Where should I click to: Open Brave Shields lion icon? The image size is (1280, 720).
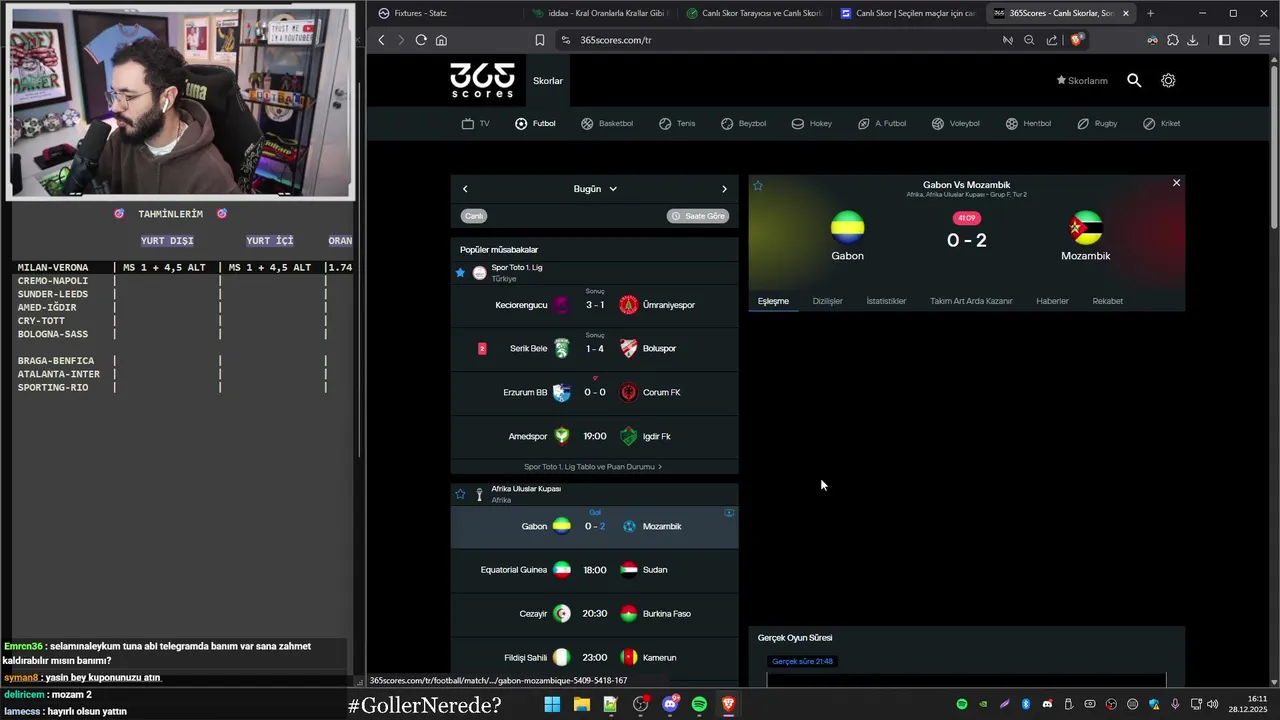point(1076,40)
